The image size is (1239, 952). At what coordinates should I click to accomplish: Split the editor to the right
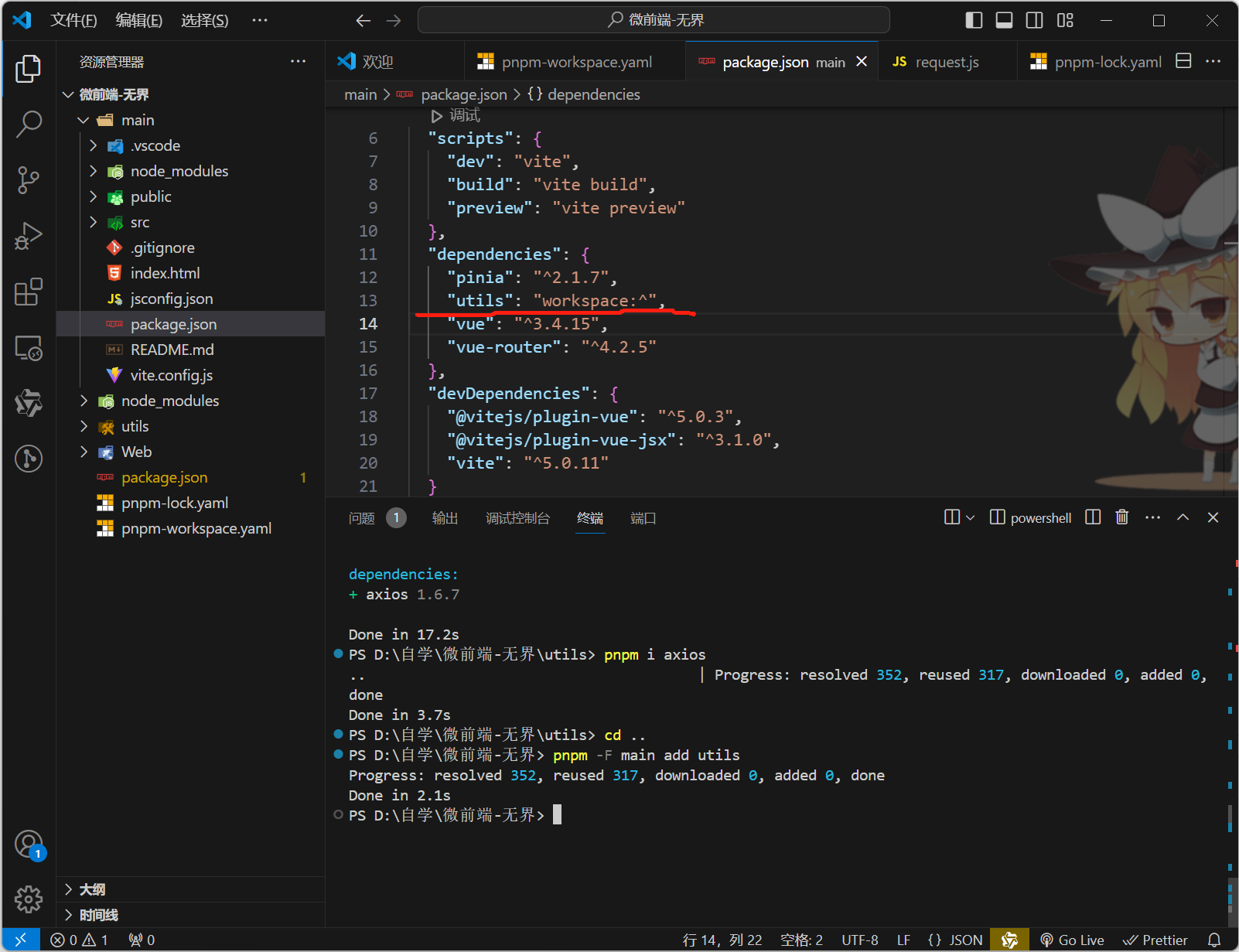pyautogui.click(x=1183, y=61)
